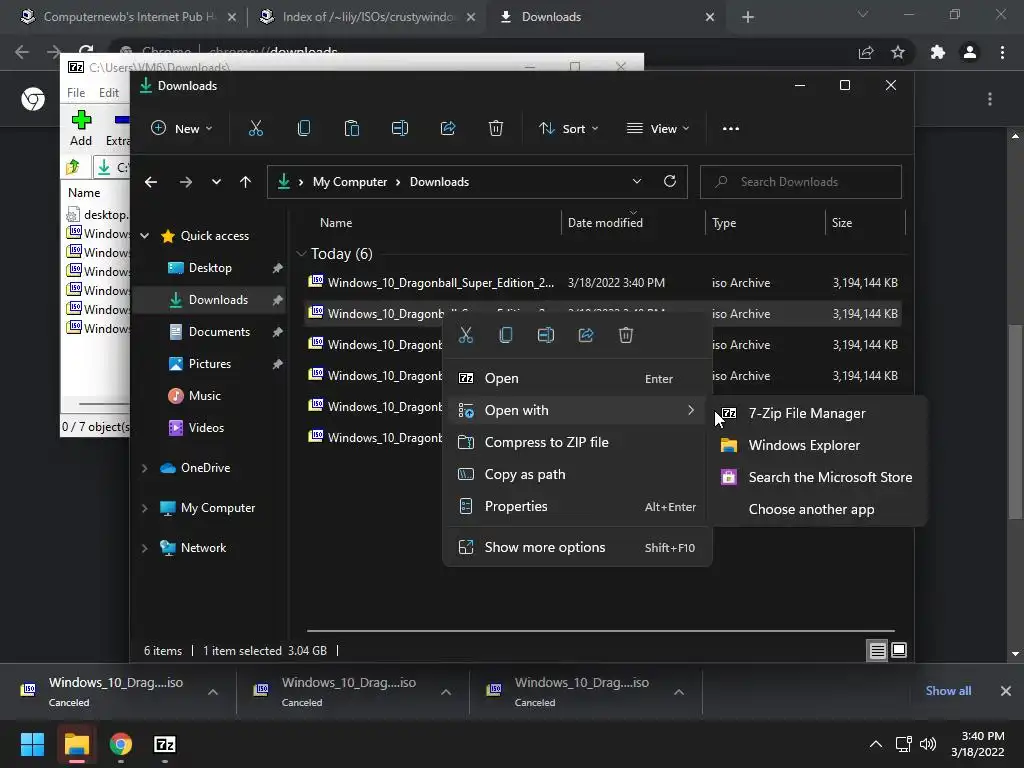Screen dimensions: 1024x768
Task: Close the Chrome downloads bar
Action: click(x=1006, y=691)
